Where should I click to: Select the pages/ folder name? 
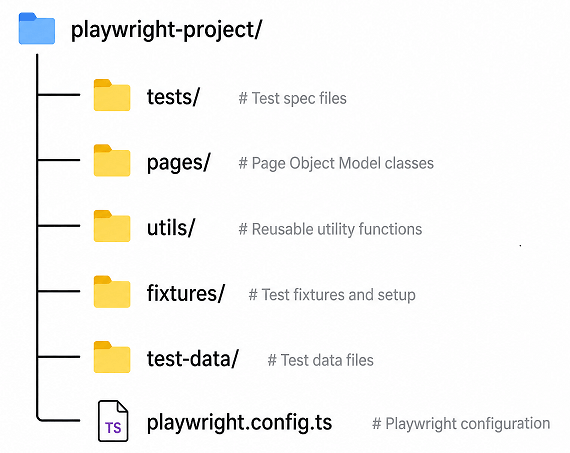pyautogui.click(x=178, y=163)
